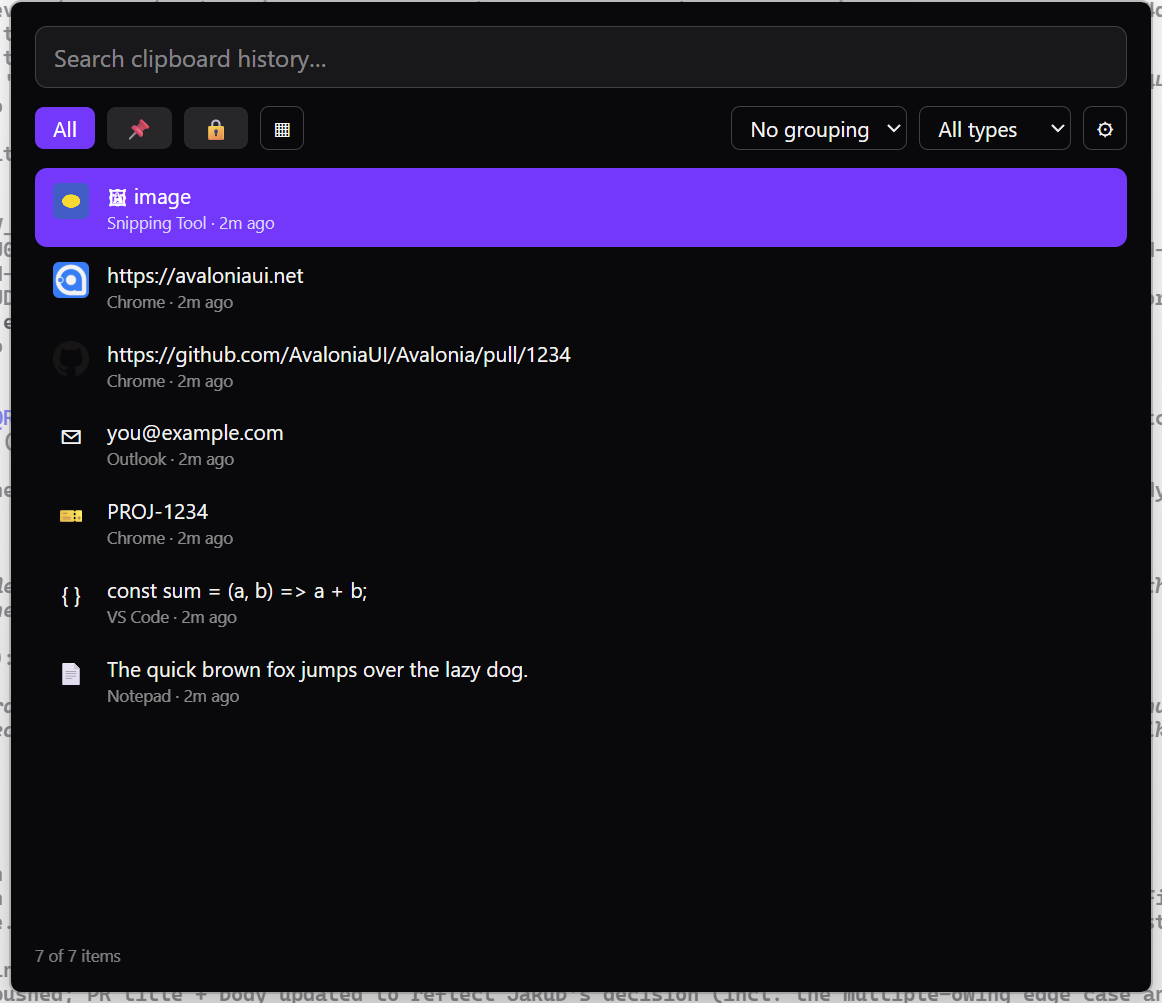
Task: Click the image thumbnail of Snipping Tool entry
Action: coord(71,201)
